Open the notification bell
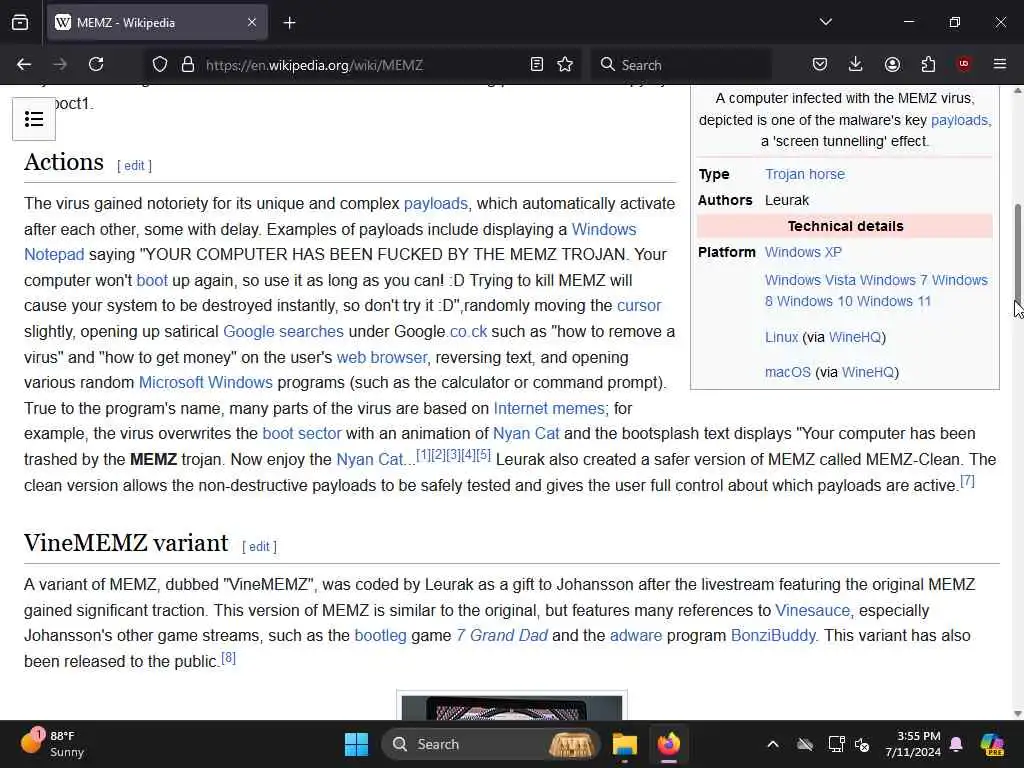This screenshot has width=1024, height=768. point(956,744)
